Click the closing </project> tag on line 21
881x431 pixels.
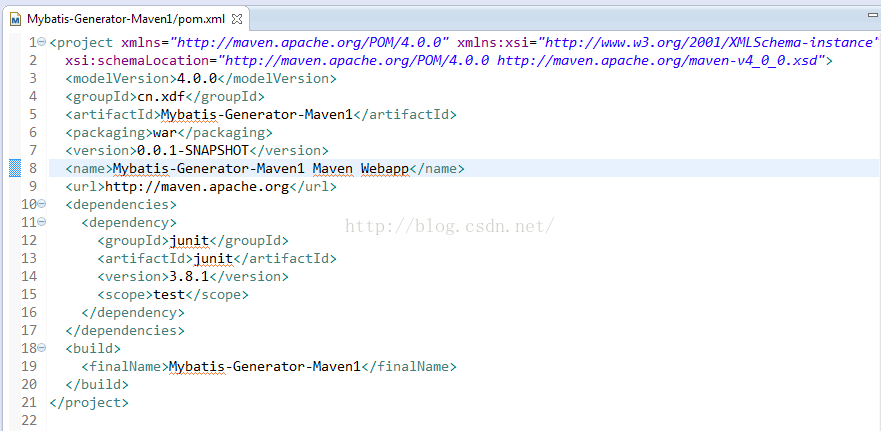89,402
